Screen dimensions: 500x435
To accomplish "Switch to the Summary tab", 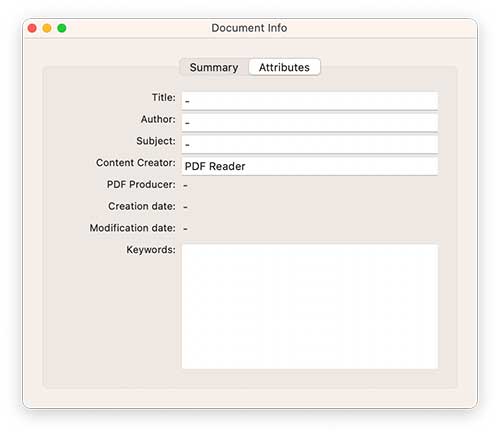I will point(214,67).
